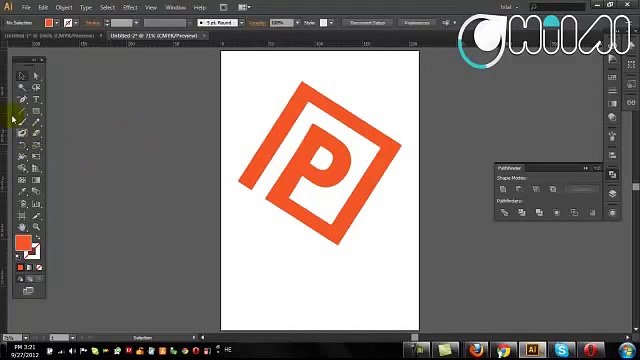Change the screen mode
The image size is (640, 360).
pyautogui.click(x=28, y=291)
